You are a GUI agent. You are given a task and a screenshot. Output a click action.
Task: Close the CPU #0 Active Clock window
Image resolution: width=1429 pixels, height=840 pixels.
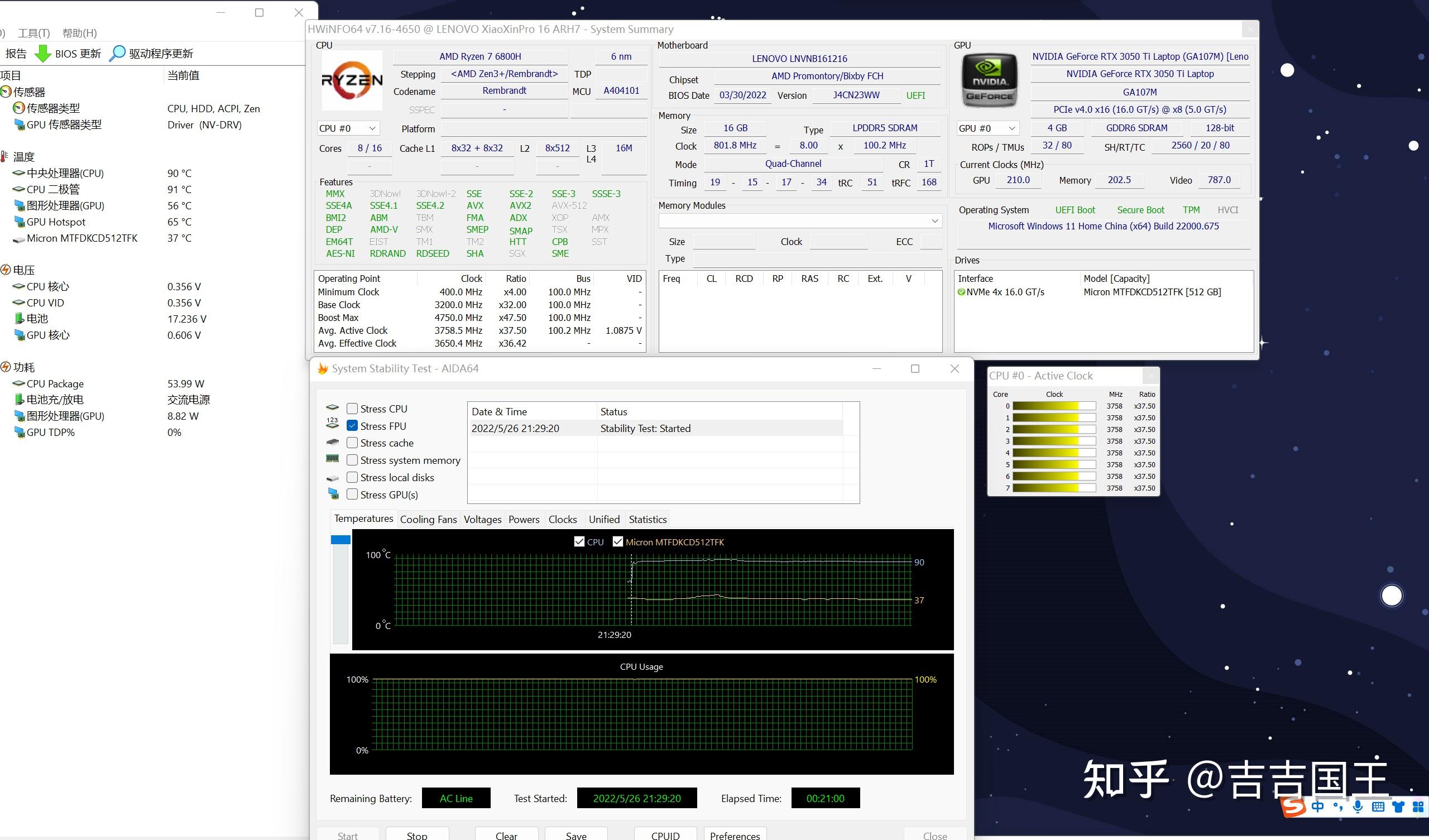[1150, 376]
